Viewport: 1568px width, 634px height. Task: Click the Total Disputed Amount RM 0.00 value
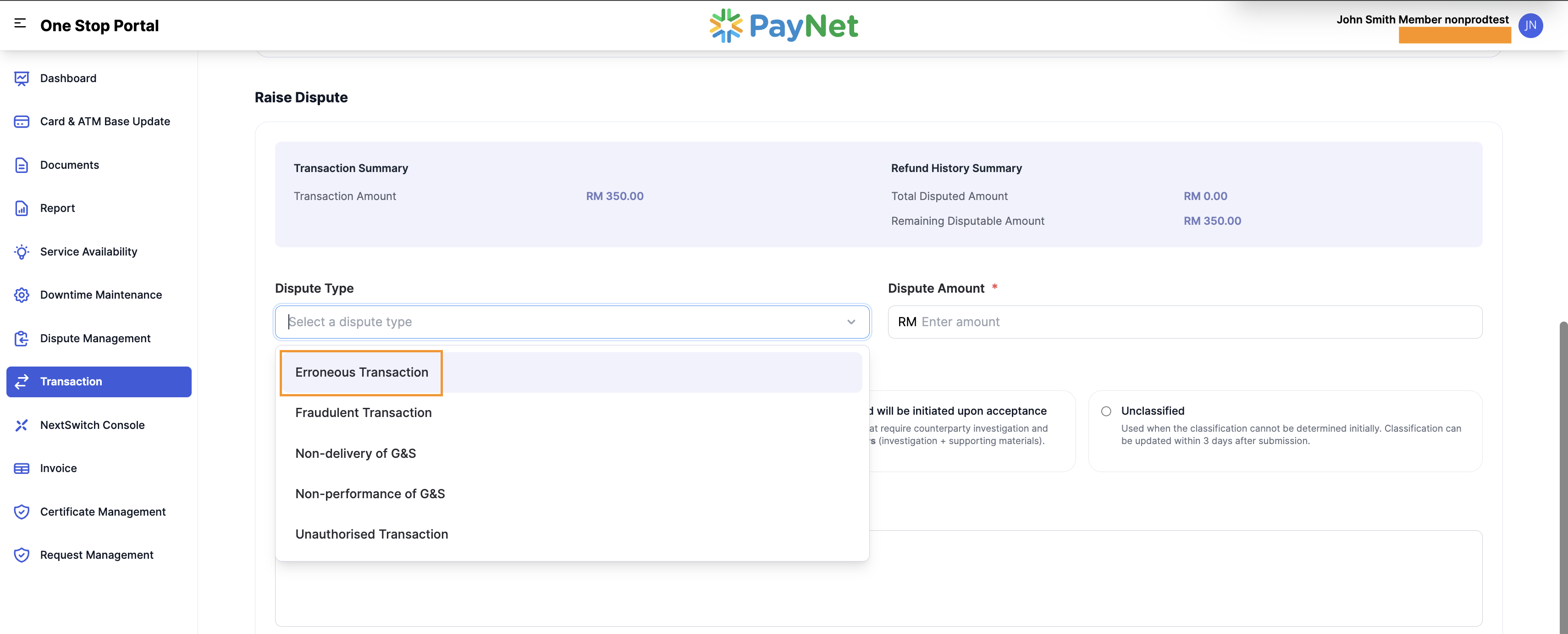coord(1205,196)
